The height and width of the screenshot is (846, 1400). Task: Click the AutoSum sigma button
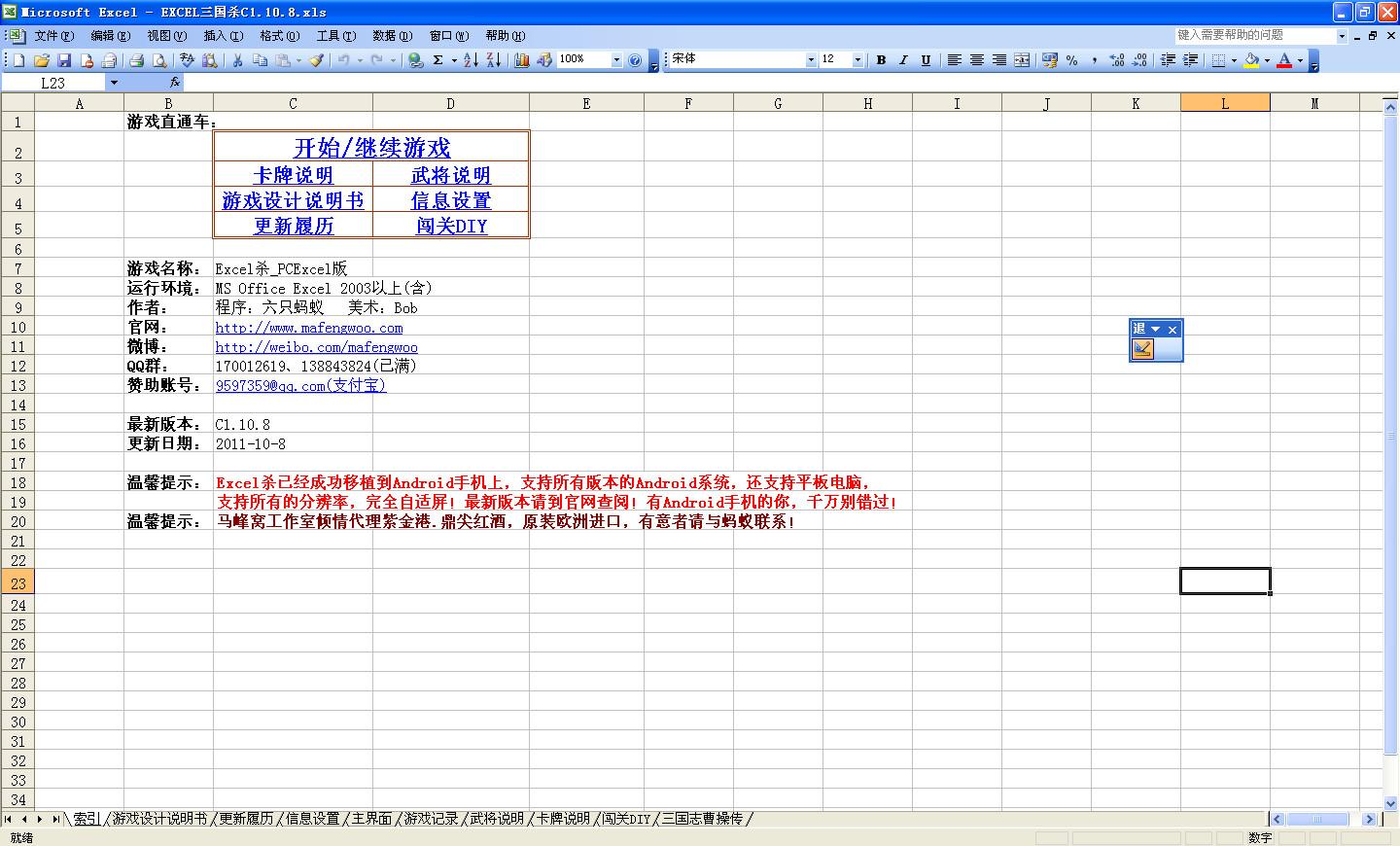coord(438,60)
